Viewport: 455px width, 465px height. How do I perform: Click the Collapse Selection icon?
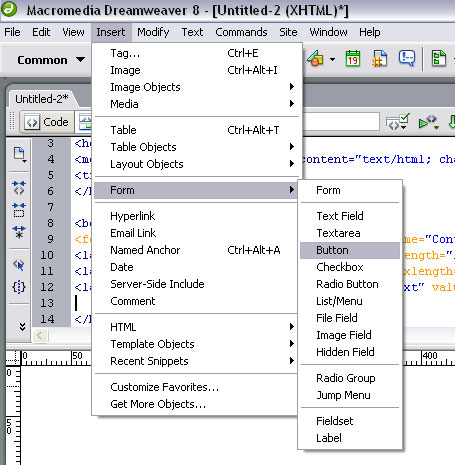19,210
